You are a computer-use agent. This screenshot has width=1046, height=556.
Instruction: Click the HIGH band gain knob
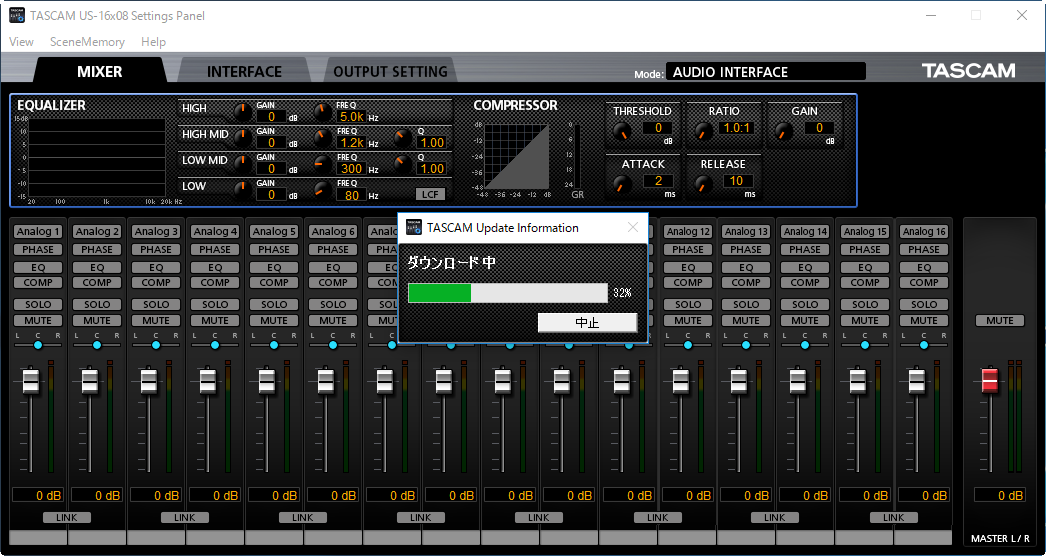(x=243, y=112)
